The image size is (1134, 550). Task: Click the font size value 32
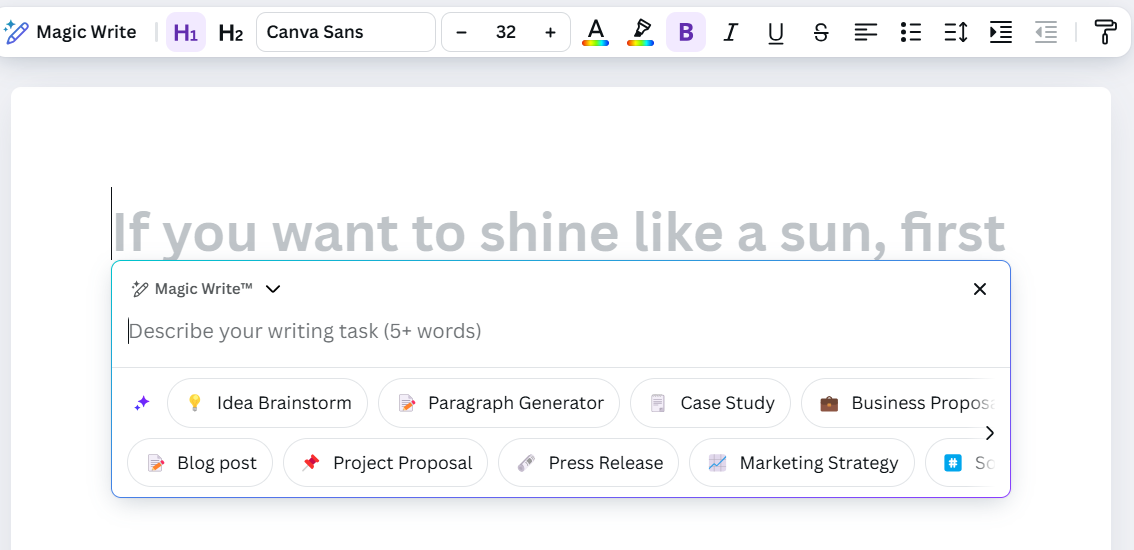point(506,32)
